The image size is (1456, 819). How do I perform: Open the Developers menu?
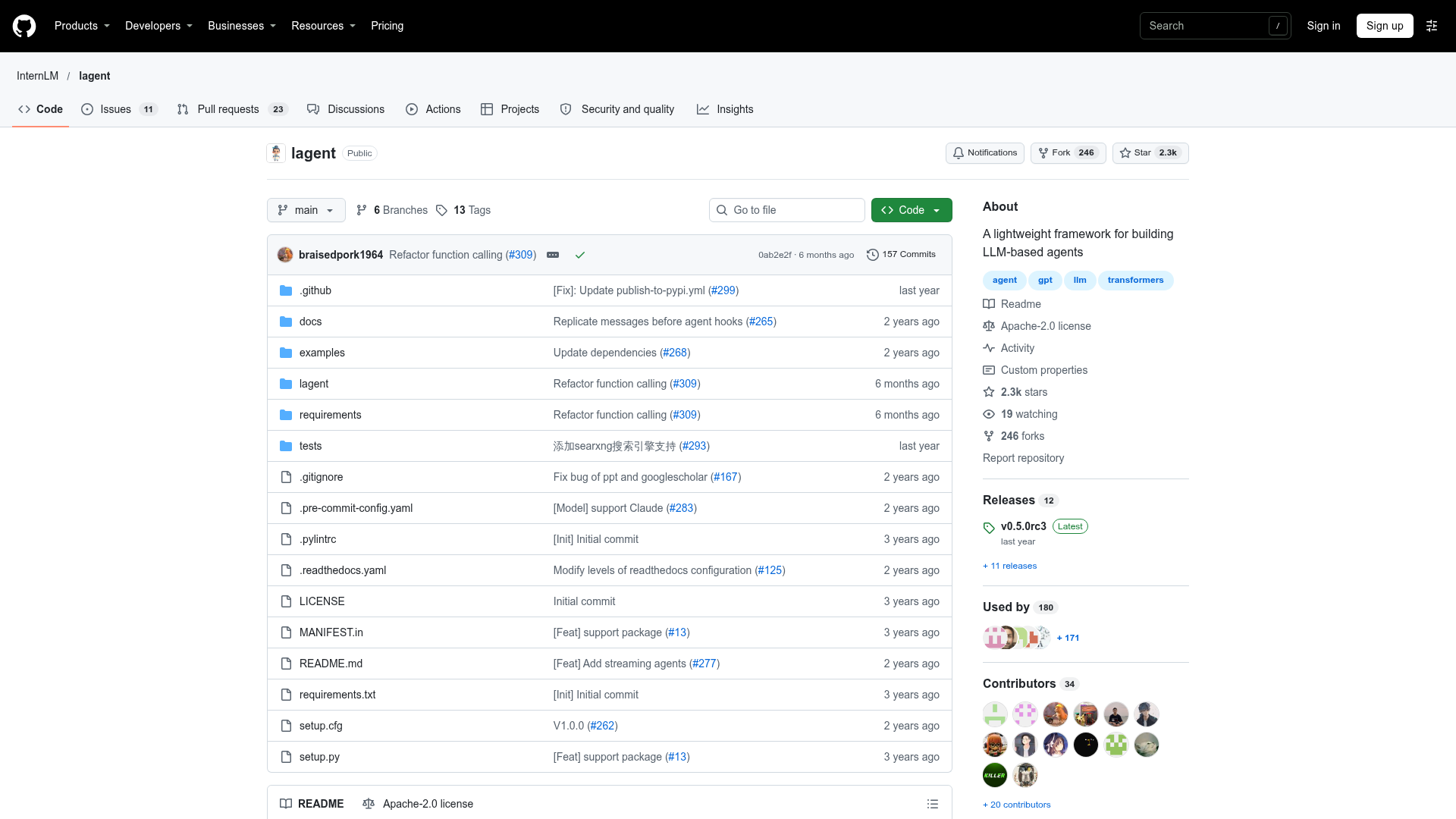click(x=158, y=26)
